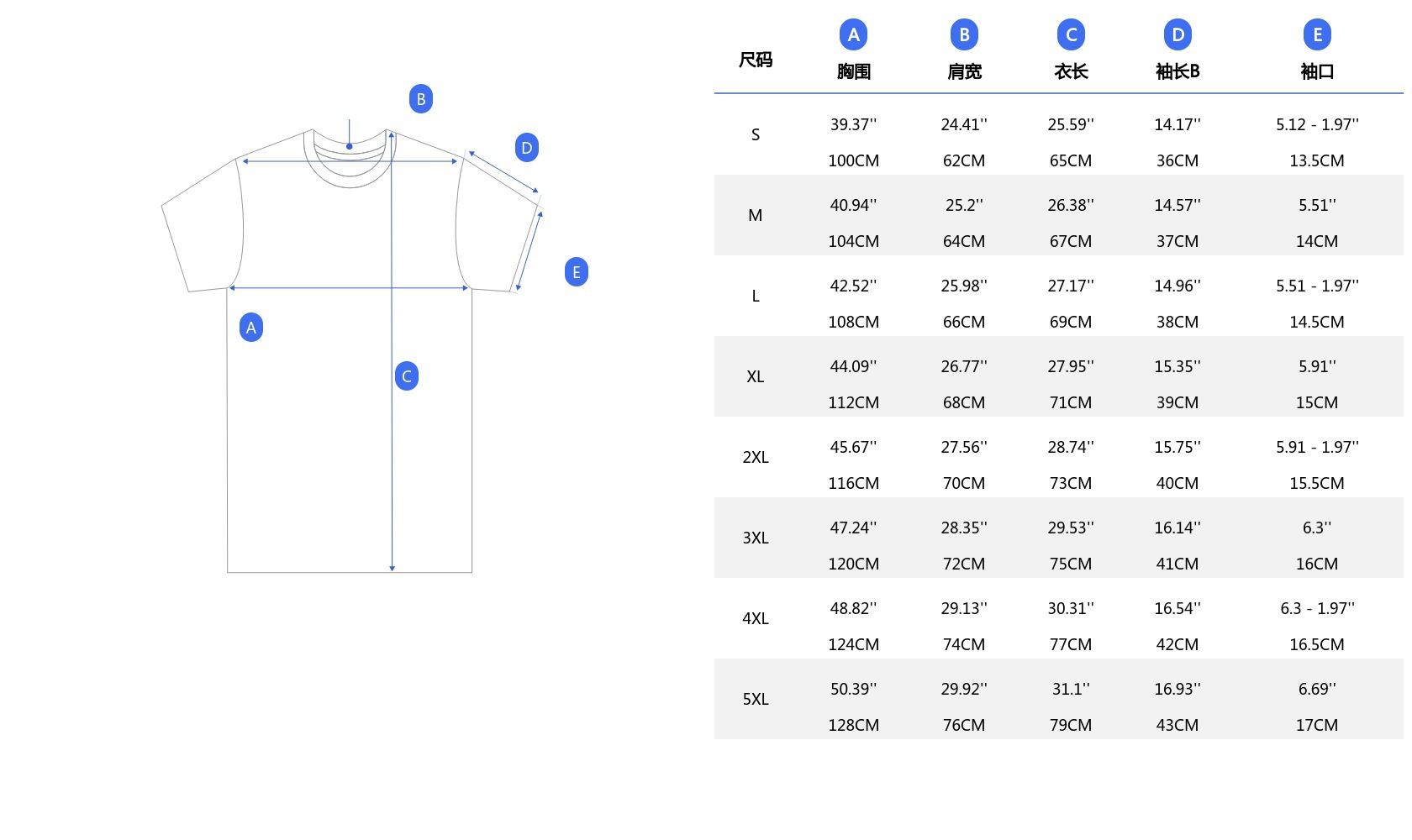Click the blue D badge above 袖长B header
Viewport: 1412px width, 840px height.
(1178, 35)
